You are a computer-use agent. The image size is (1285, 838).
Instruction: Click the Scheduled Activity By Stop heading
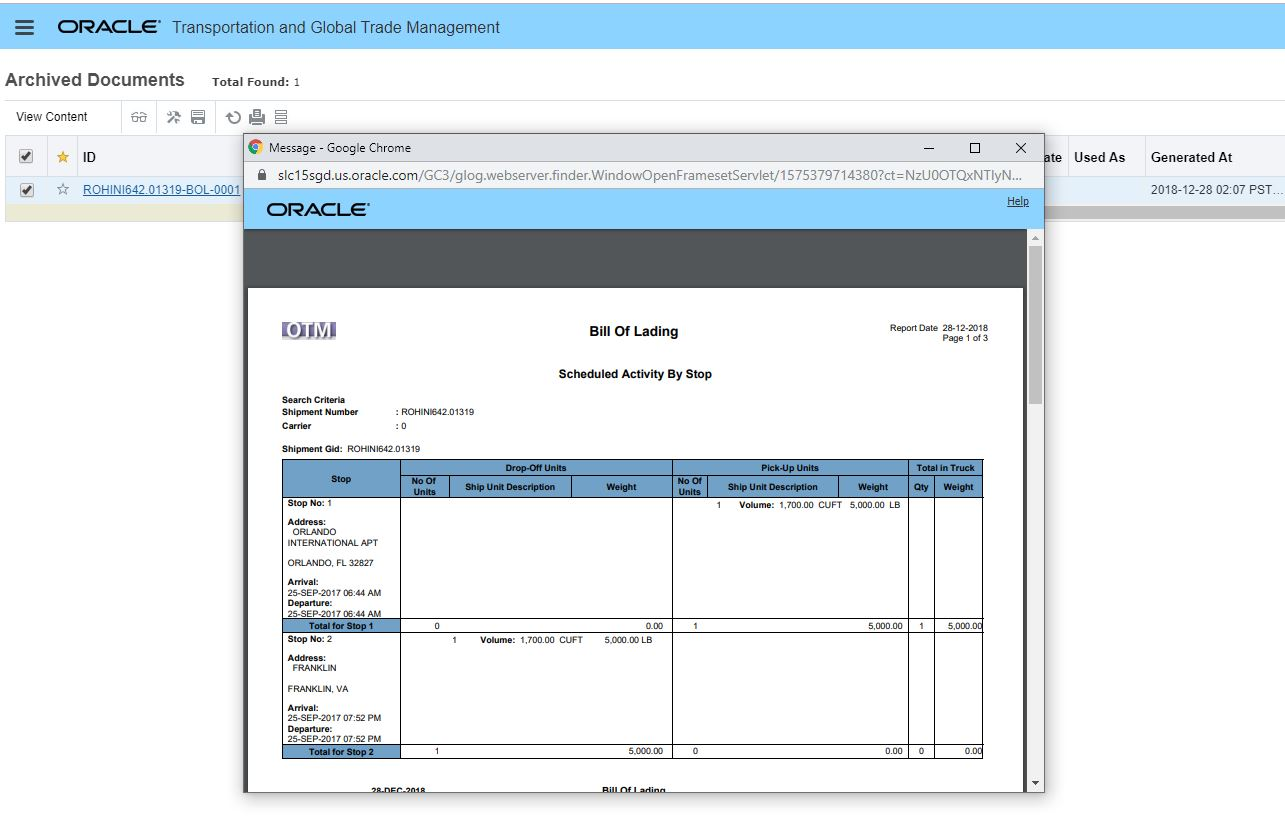coord(635,374)
